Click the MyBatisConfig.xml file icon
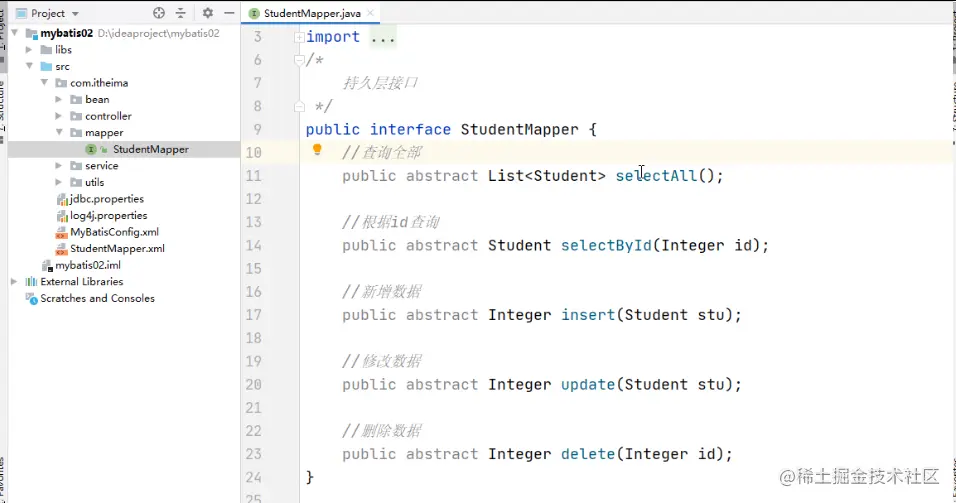The image size is (956, 503). pyautogui.click(x=61, y=232)
